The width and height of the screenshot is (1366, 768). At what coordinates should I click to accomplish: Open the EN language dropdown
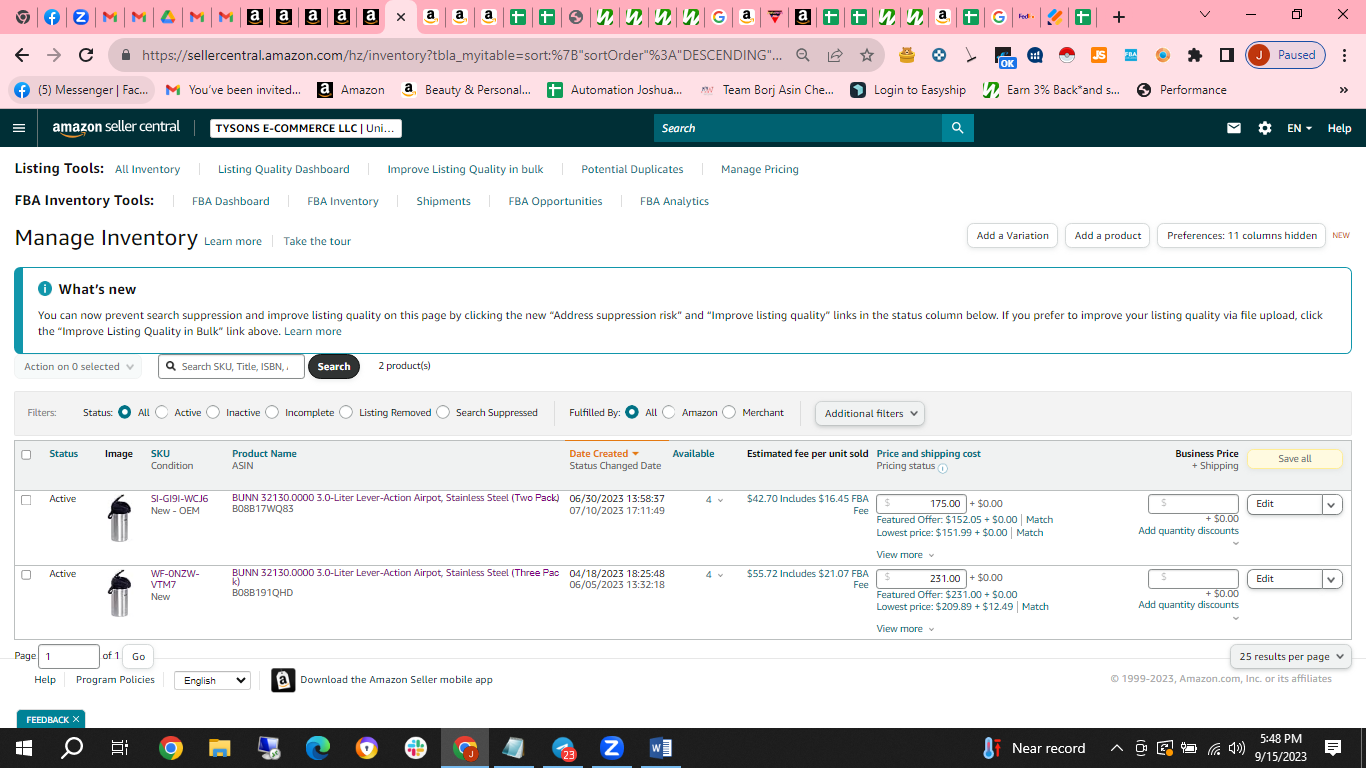point(1299,128)
